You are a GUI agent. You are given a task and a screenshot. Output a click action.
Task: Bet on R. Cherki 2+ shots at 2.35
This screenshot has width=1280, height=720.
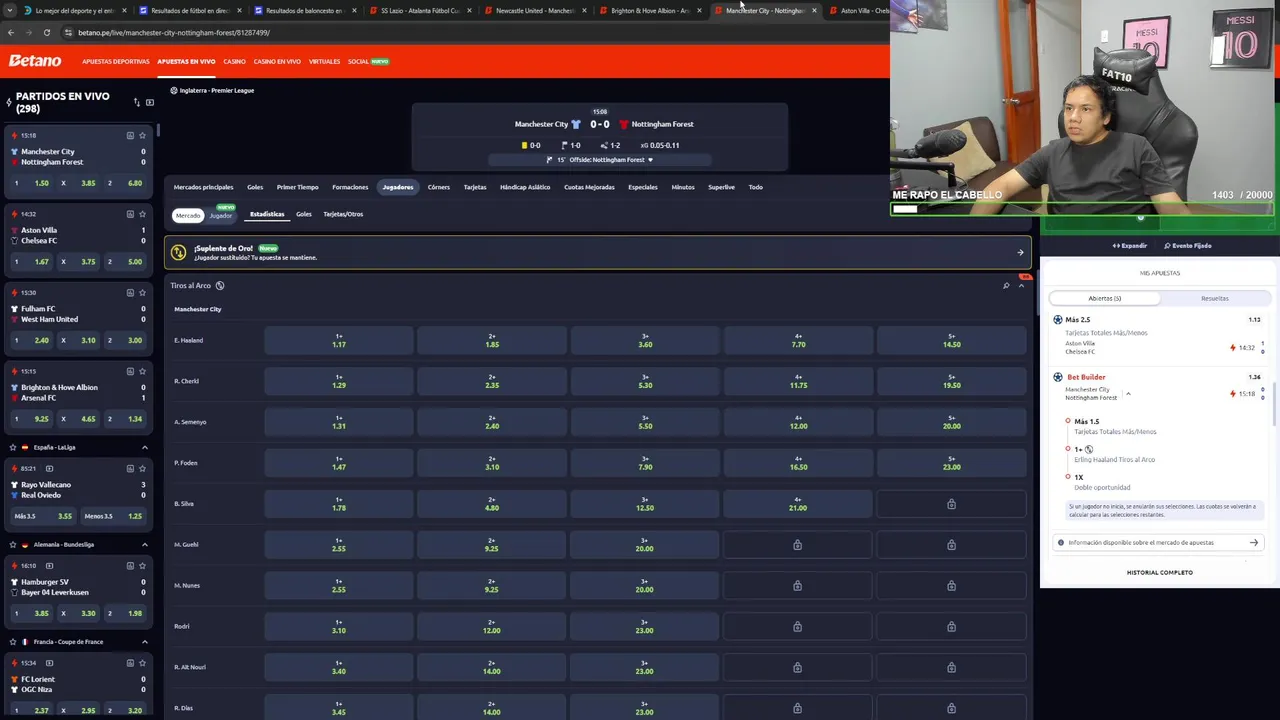492,381
